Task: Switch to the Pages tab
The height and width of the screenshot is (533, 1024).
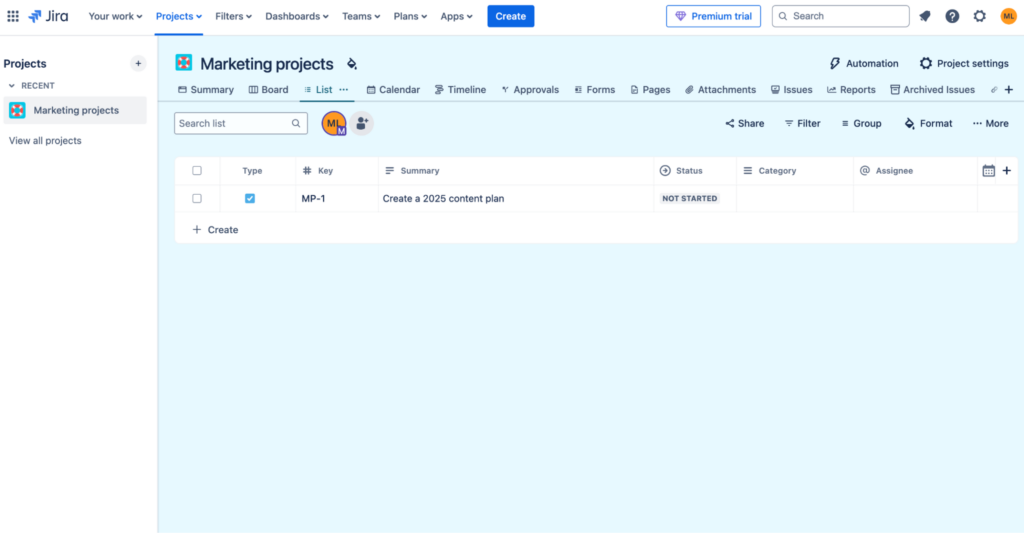Action: tap(650, 89)
